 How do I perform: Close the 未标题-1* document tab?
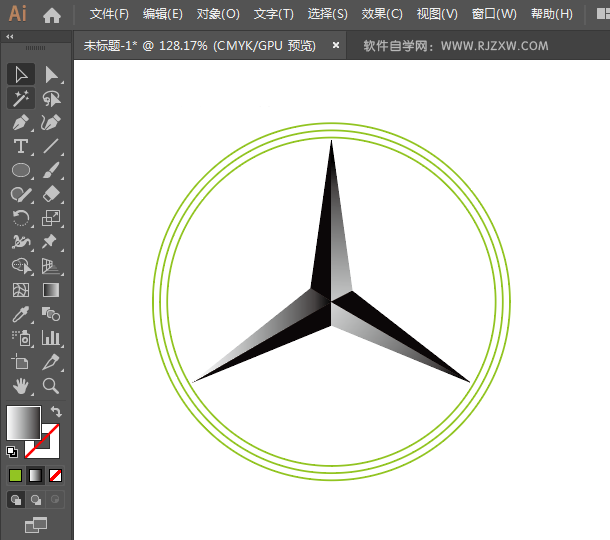point(336,46)
